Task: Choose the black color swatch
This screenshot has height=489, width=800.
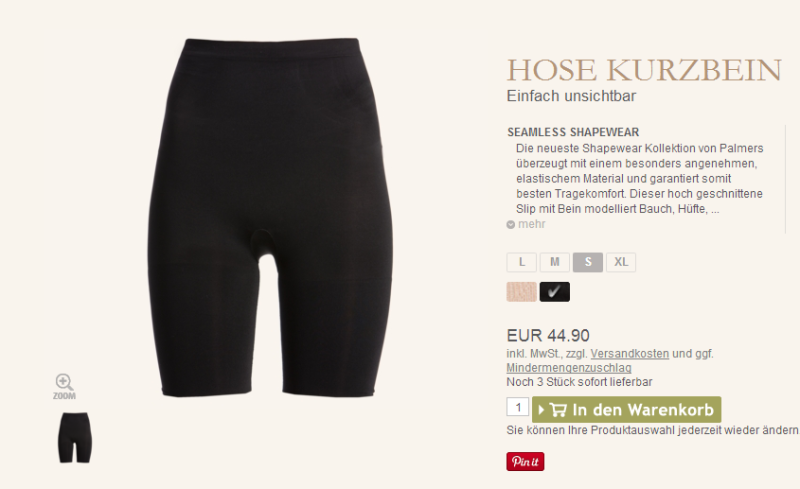Action: 555,292
